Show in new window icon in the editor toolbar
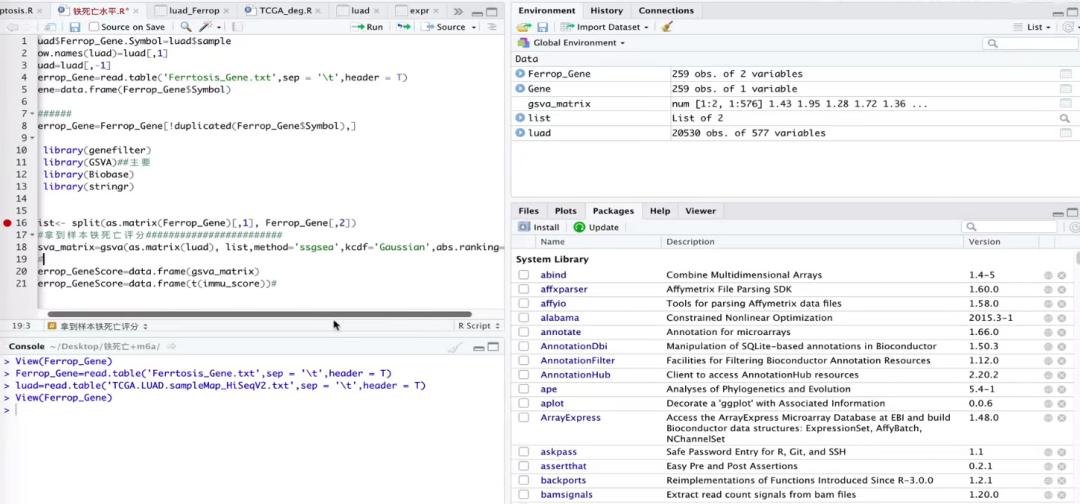This screenshot has height=504, width=1080. [x=49, y=27]
